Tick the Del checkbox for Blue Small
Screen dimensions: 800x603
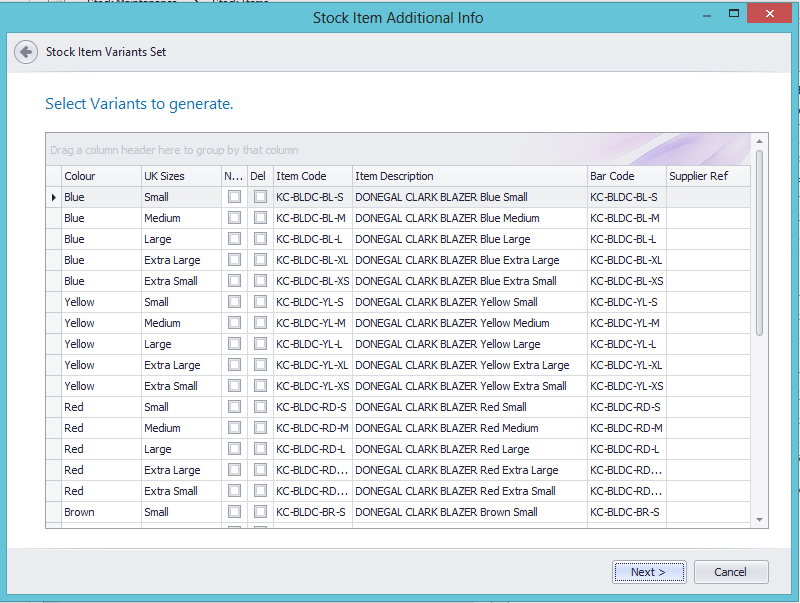tap(260, 197)
